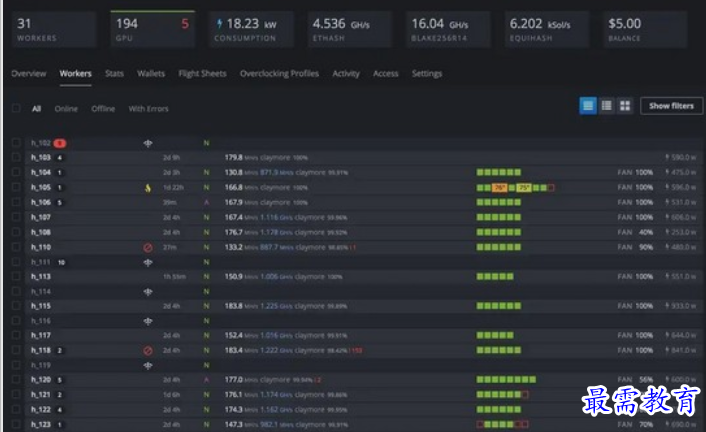This screenshot has height=432, width=706.
Task: Select compact list view icon
Action: click(606, 106)
